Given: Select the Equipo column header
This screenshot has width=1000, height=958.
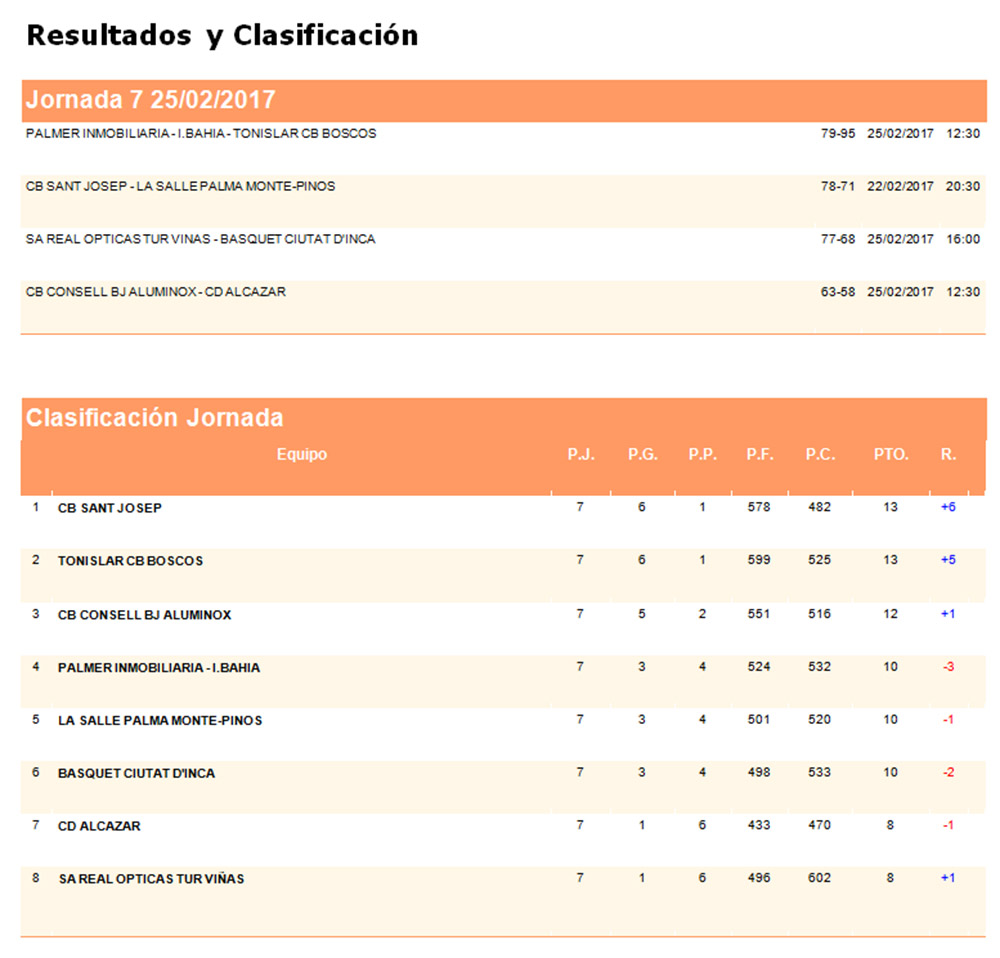Looking at the screenshot, I should pos(302,453).
